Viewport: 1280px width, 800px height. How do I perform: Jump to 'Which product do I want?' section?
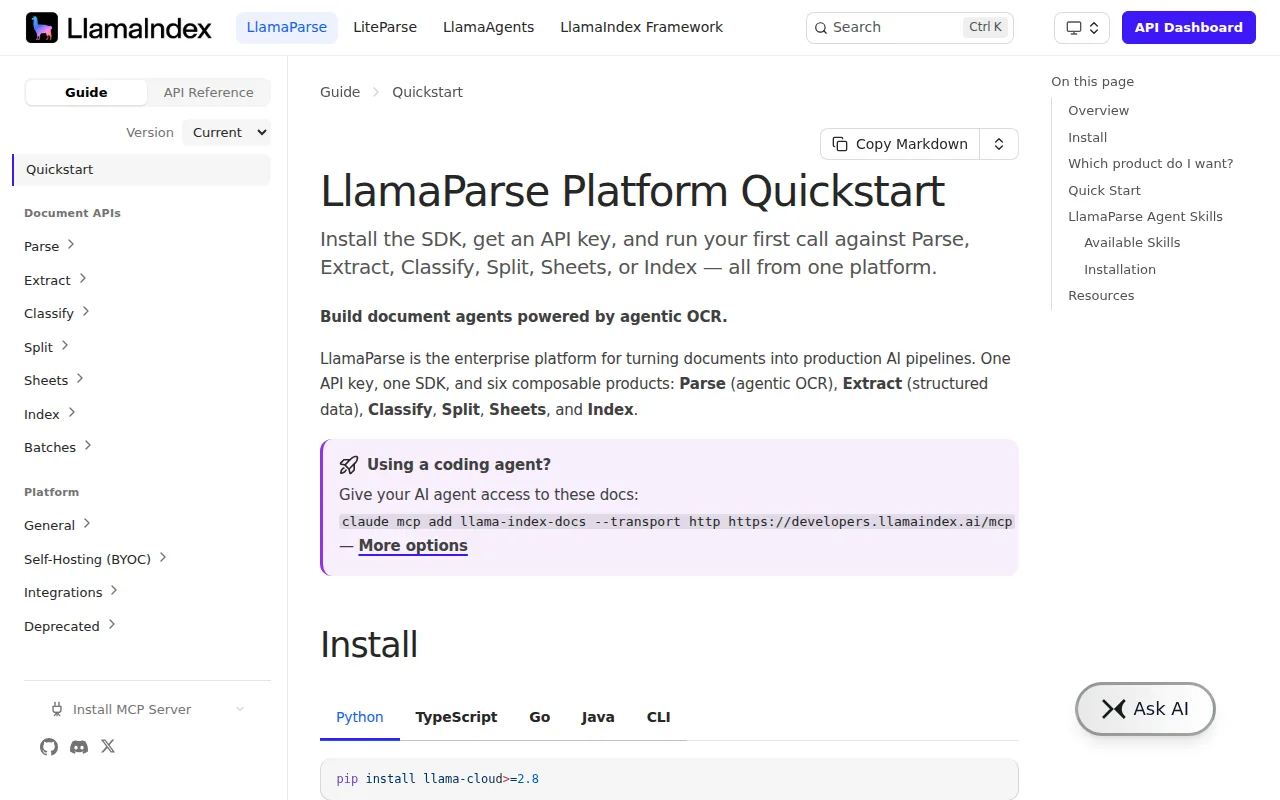[1151, 164]
